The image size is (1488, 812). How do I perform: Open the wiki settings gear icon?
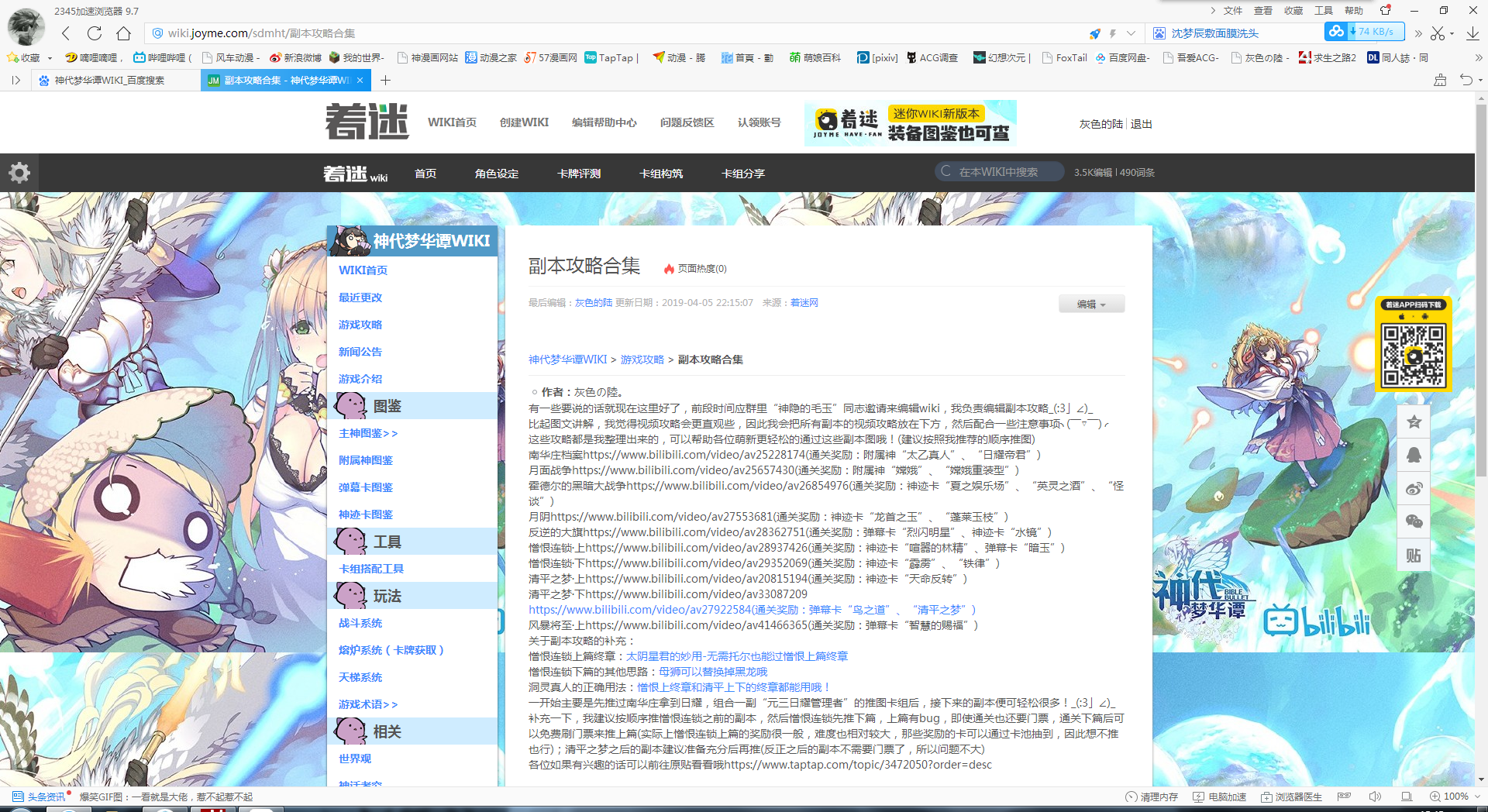[19, 172]
